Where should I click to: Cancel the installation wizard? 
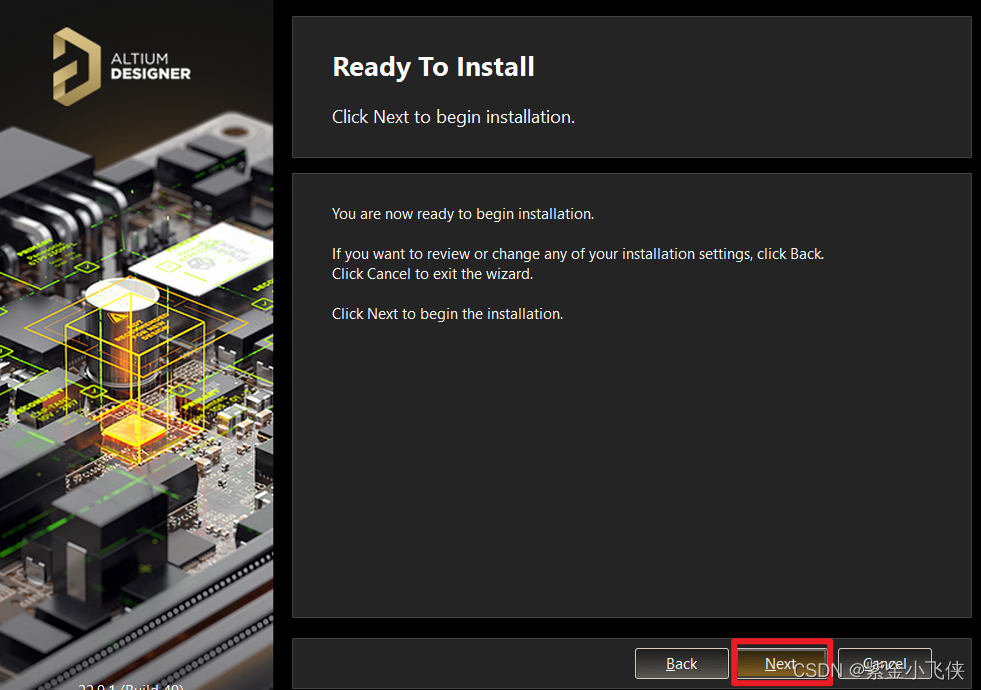pos(884,664)
